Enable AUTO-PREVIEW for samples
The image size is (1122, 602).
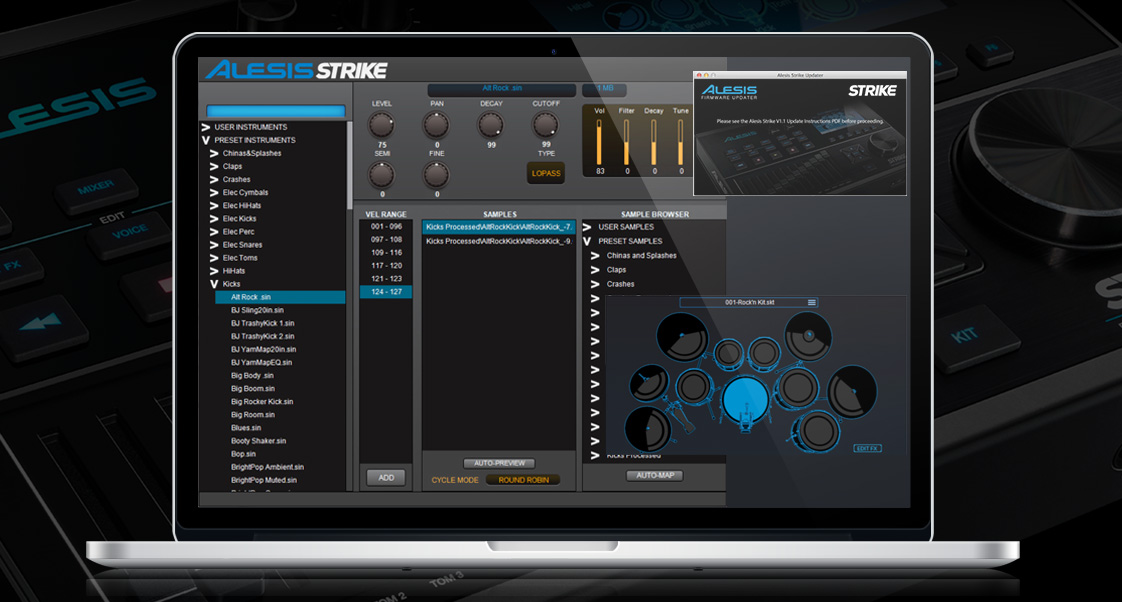[x=497, y=463]
